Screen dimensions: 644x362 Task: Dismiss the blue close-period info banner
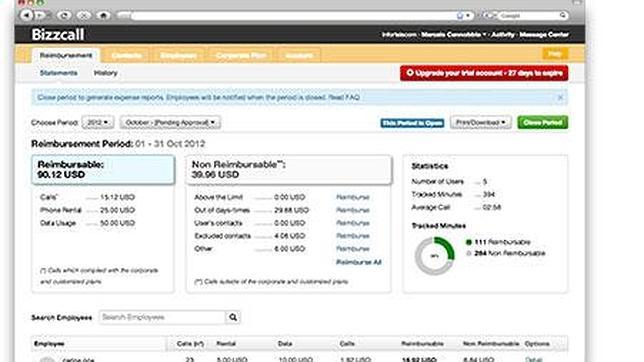[x=560, y=97]
